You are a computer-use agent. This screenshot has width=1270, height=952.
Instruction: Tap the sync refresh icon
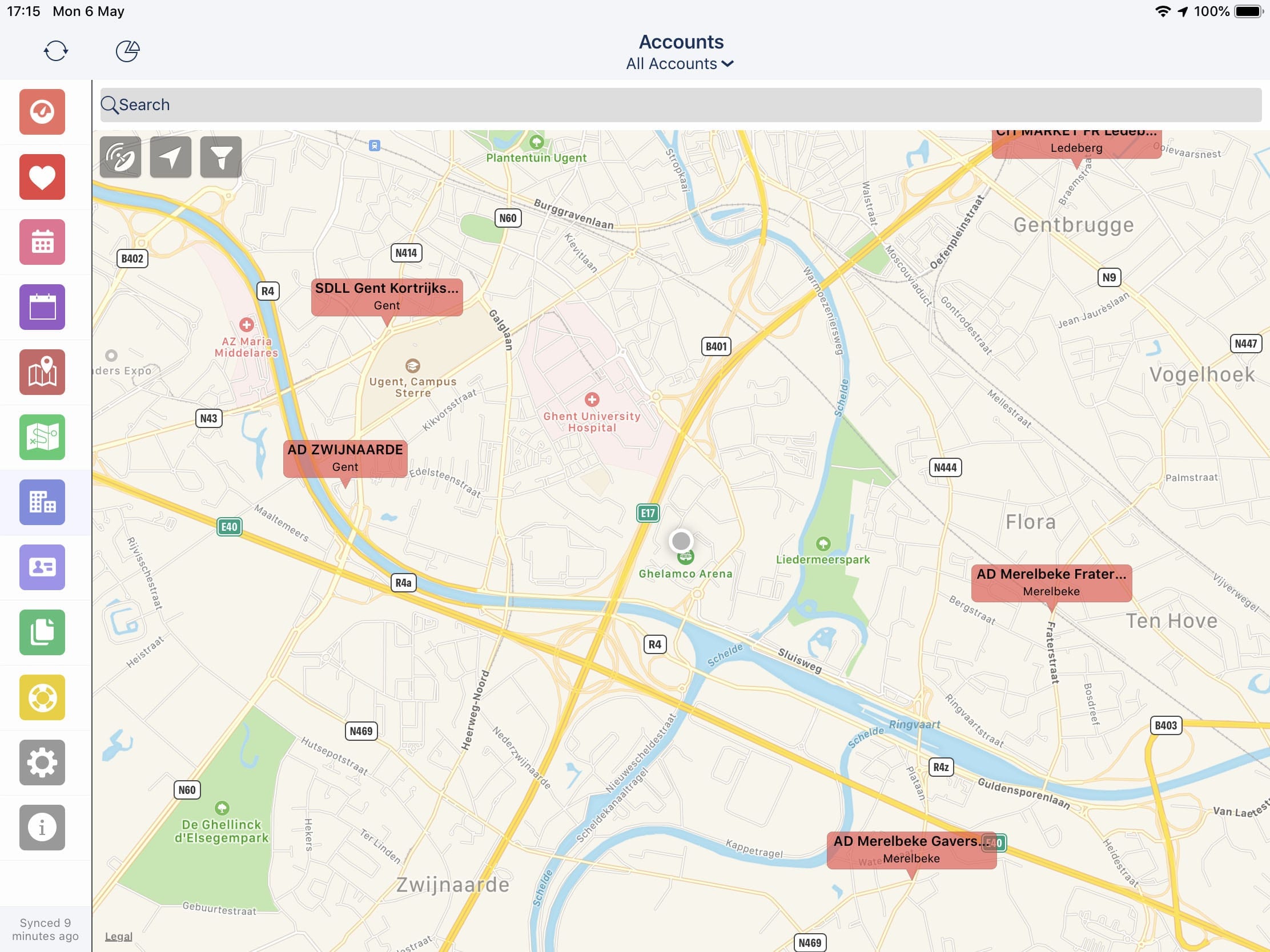(x=56, y=51)
